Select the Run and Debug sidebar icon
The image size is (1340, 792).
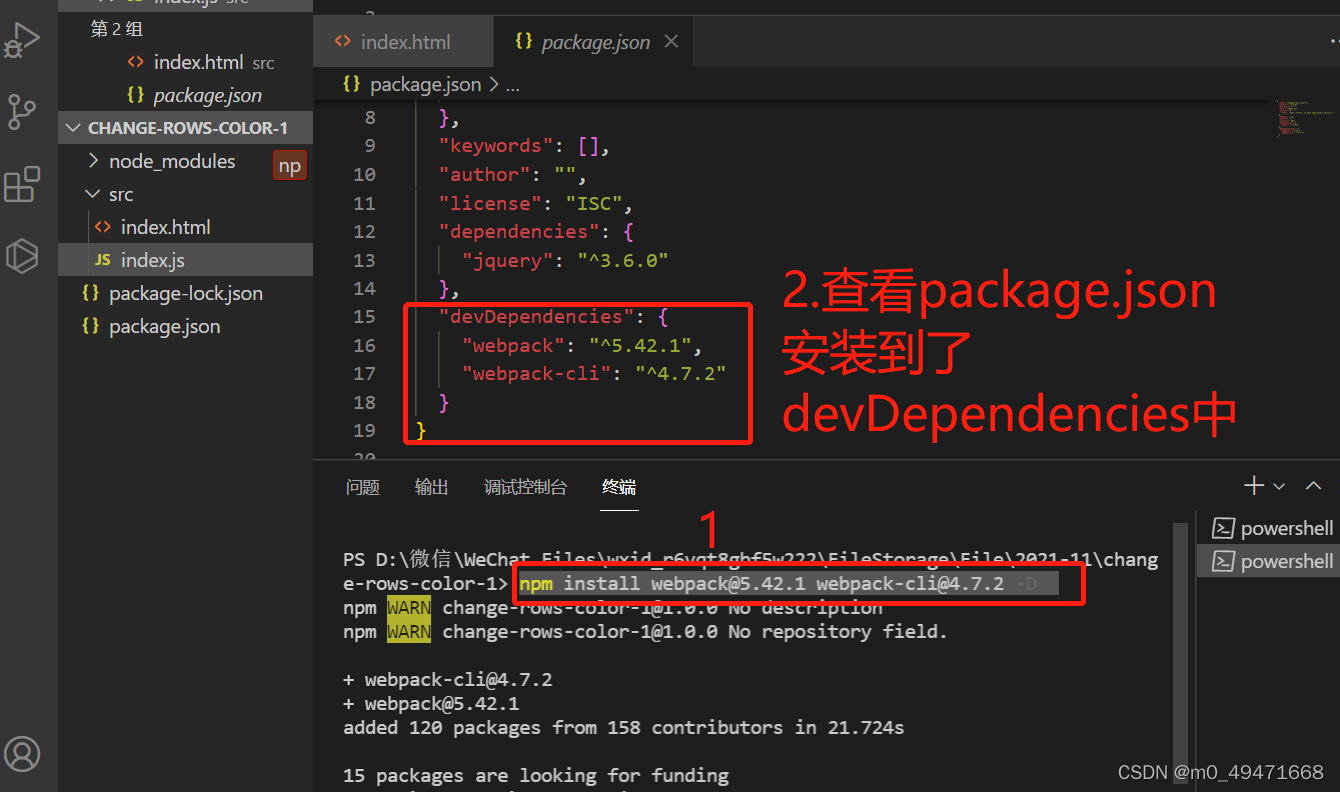[x=22, y=40]
